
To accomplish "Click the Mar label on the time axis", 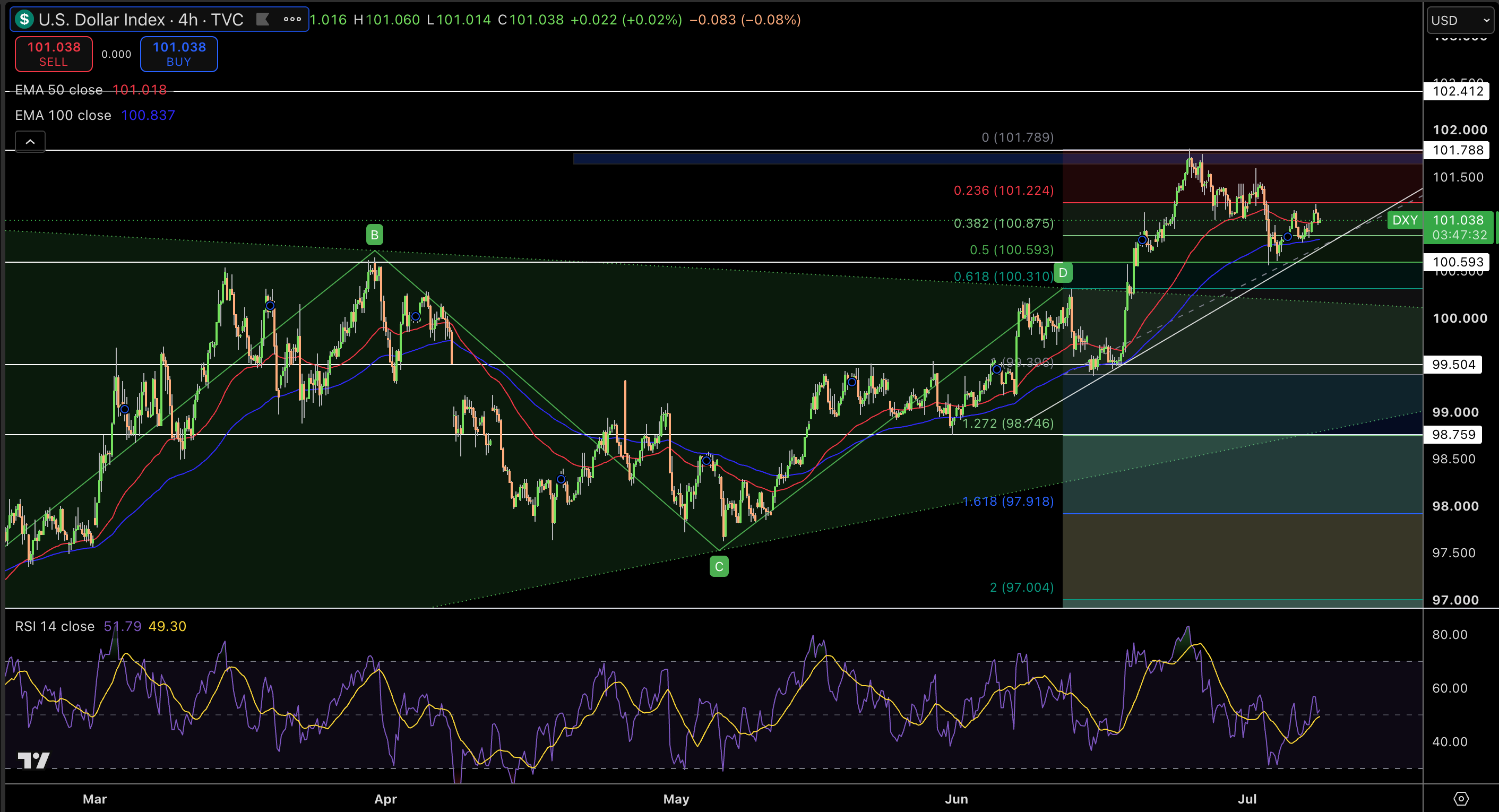I will (95, 799).
